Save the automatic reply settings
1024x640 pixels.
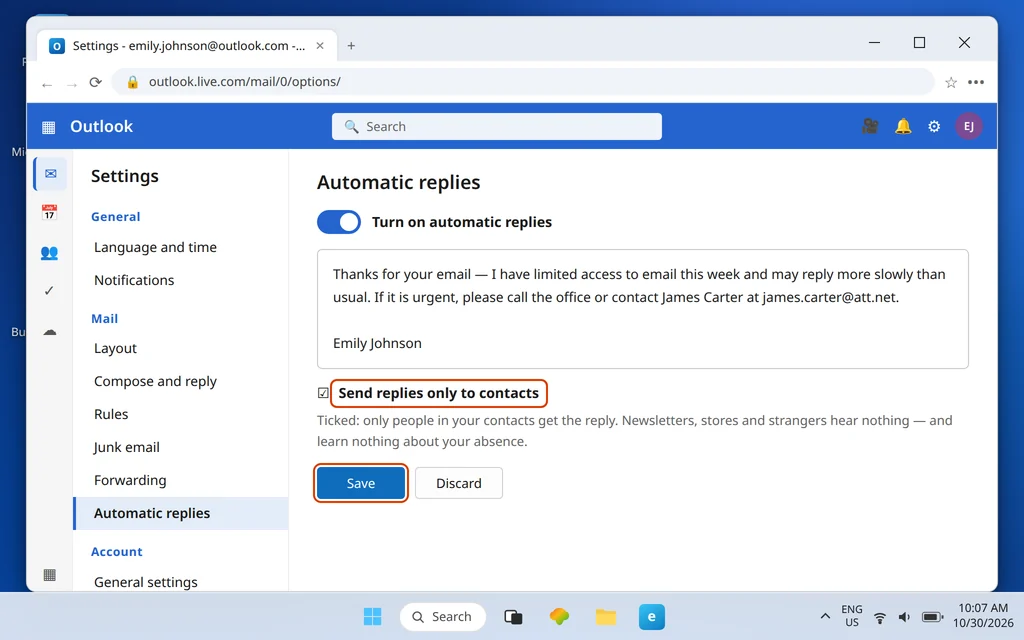[361, 483]
